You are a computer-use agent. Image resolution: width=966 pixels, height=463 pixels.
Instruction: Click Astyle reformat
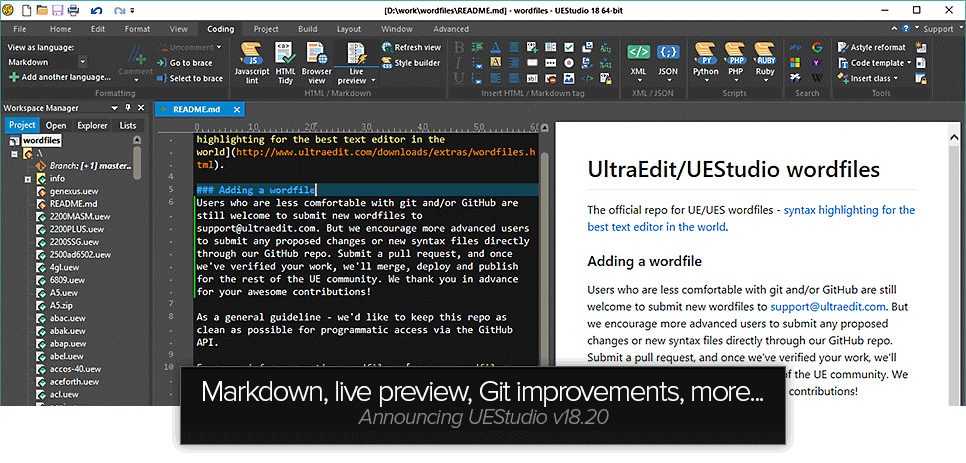(872, 47)
